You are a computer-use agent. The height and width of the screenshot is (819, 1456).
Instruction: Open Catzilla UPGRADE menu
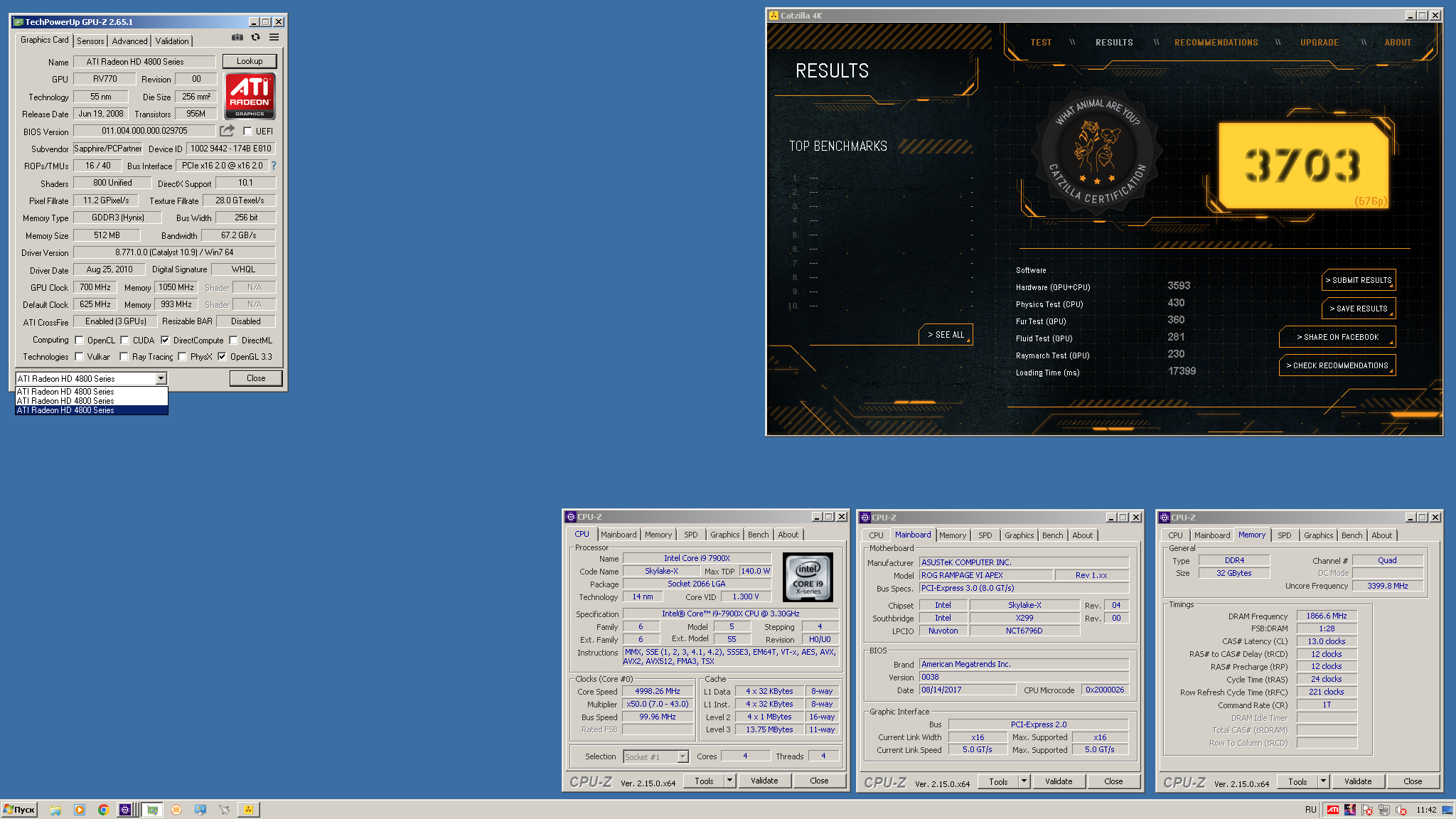pyautogui.click(x=1319, y=43)
